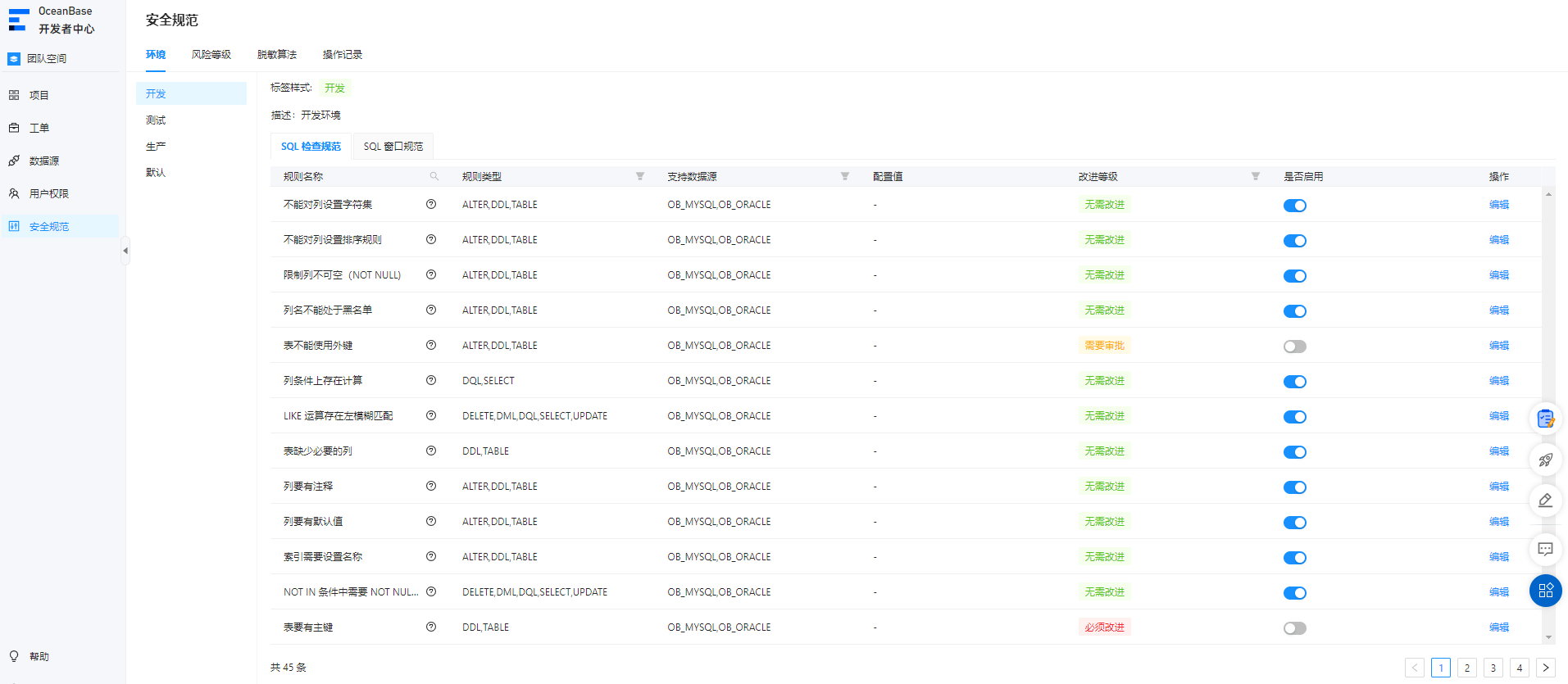The width and height of the screenshot is (1568, 684).
Task: Open the 项目 sidebar icon
Action: point(14,95)
